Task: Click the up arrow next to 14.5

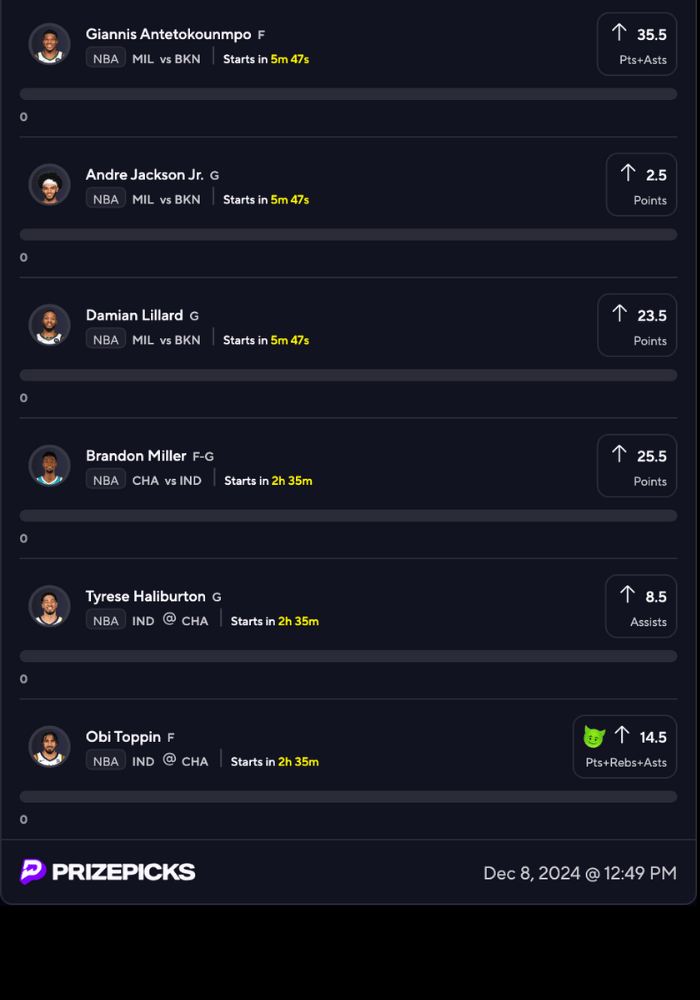Action: tap(622, 736)
